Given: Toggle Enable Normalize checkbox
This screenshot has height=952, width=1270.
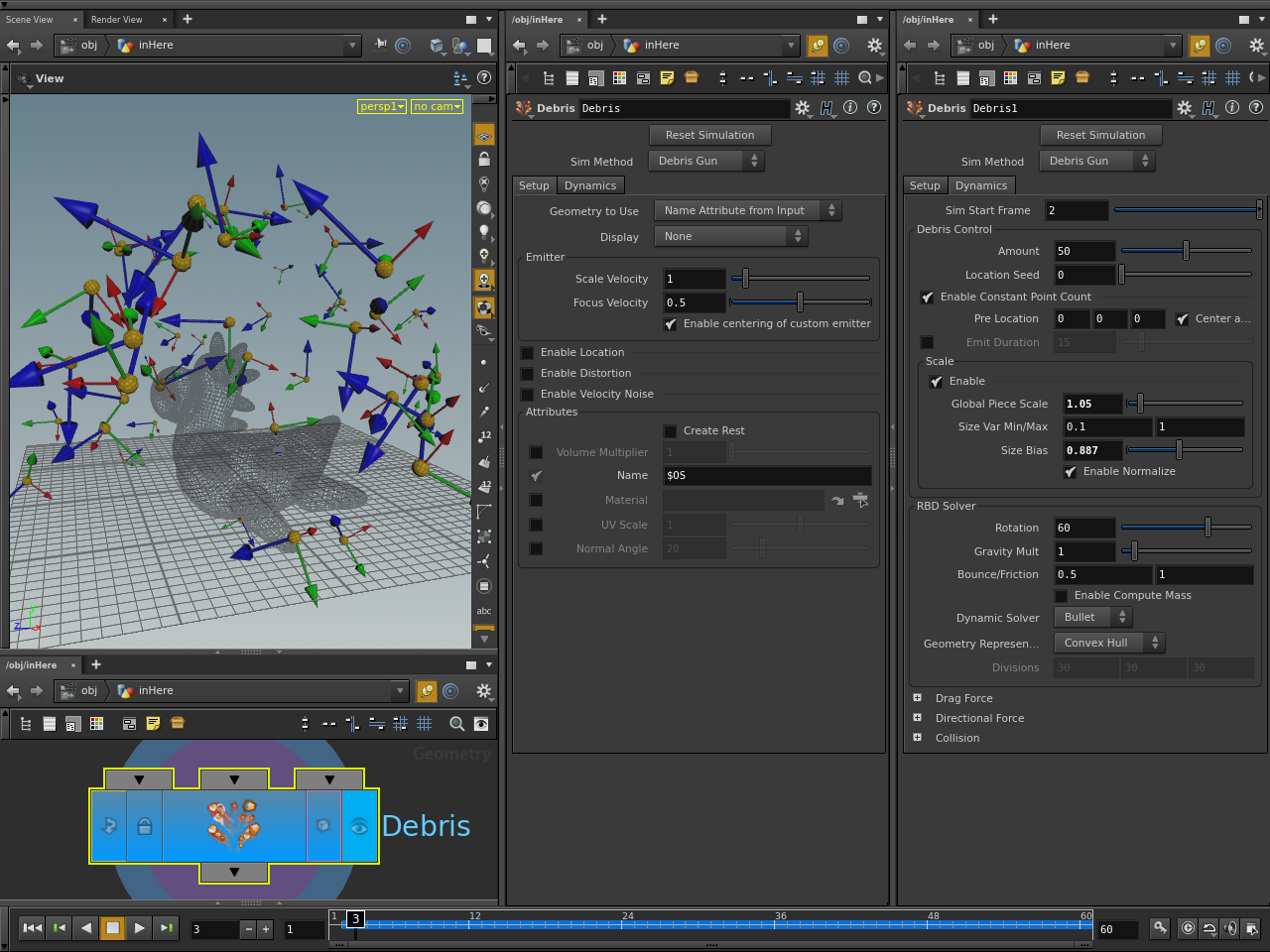Looking at the screenshot, I should (1071, 472).
